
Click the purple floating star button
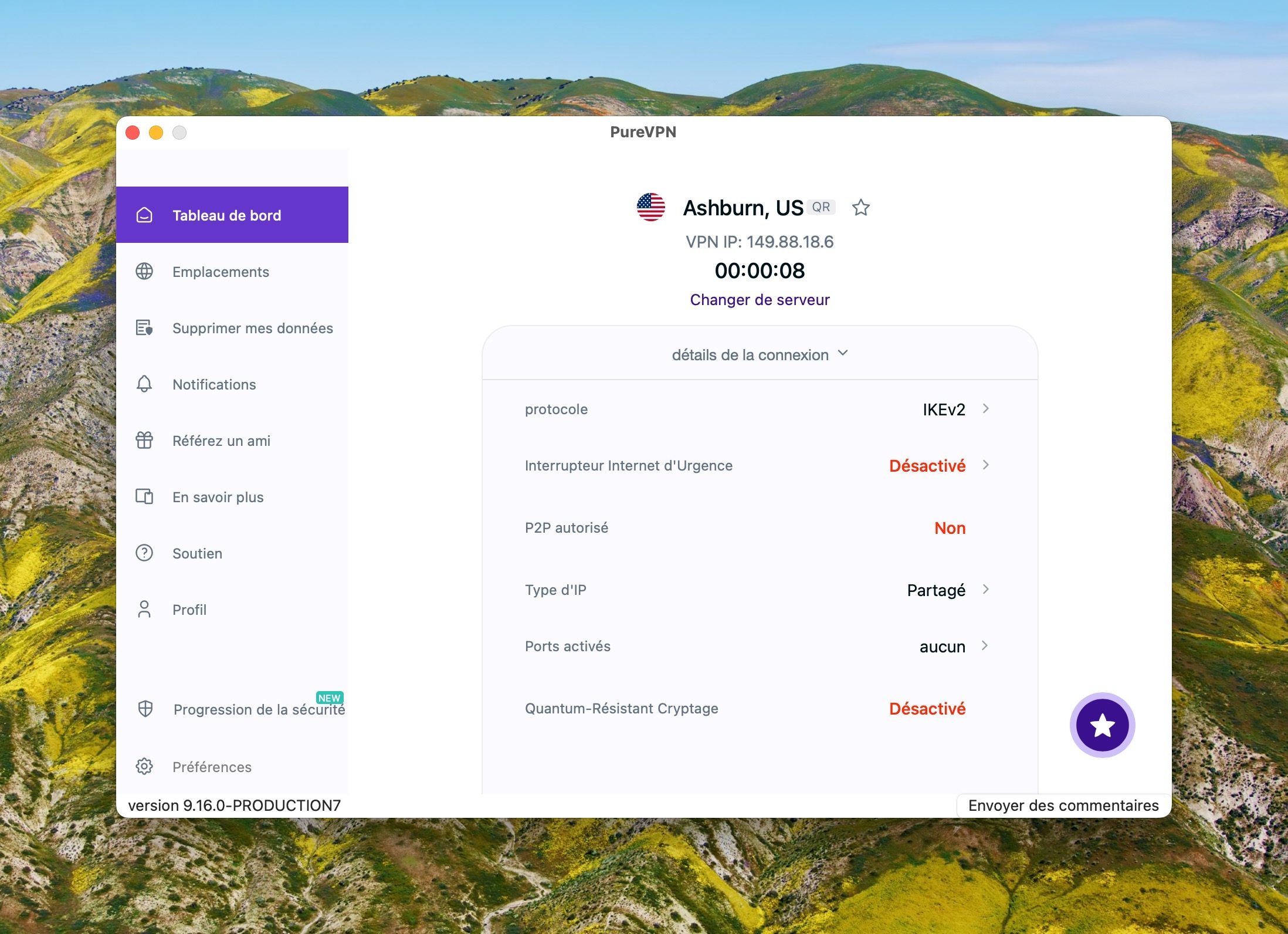pos(1103,725)
